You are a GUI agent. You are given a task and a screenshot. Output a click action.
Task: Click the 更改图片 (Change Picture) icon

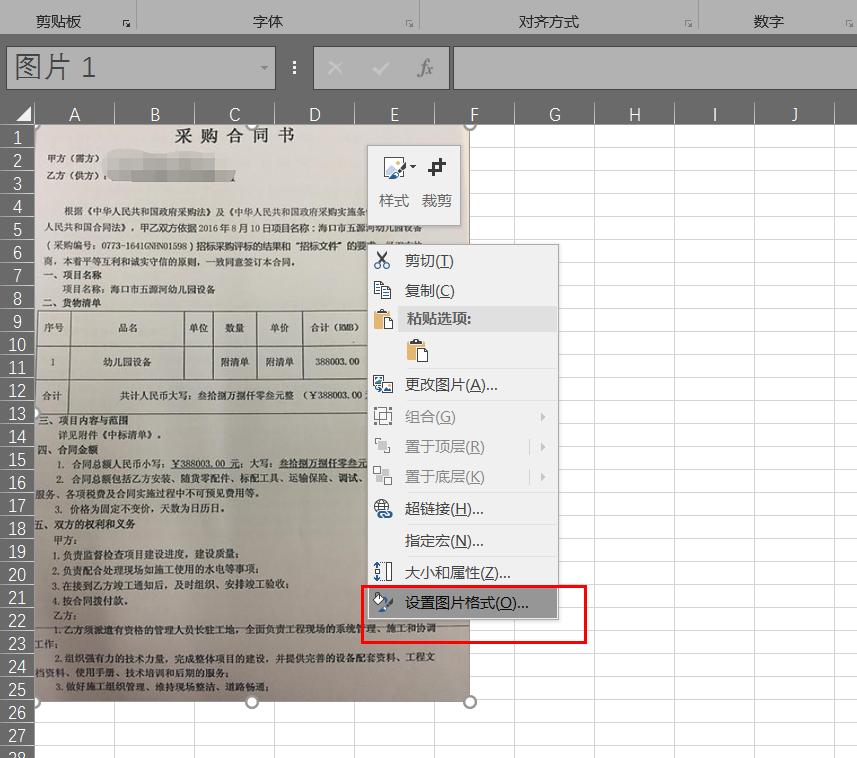pyautogui.click(x=381, y=384)
